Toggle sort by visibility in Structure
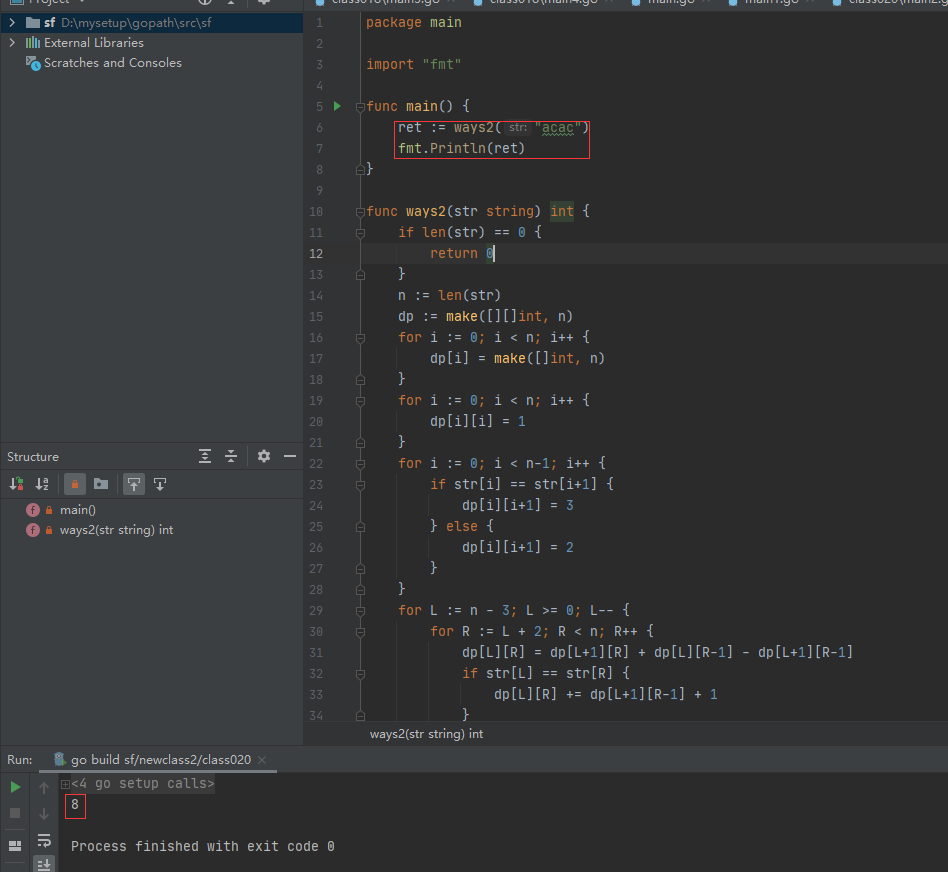The width and height of the screenshot is (948, 872). pyautogui.click(x=16, y=484)
